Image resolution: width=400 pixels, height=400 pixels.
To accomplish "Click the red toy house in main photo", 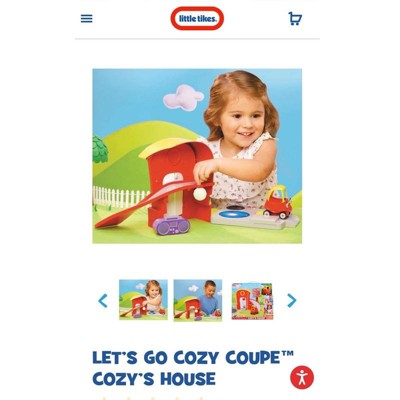I will click(177, 180).
